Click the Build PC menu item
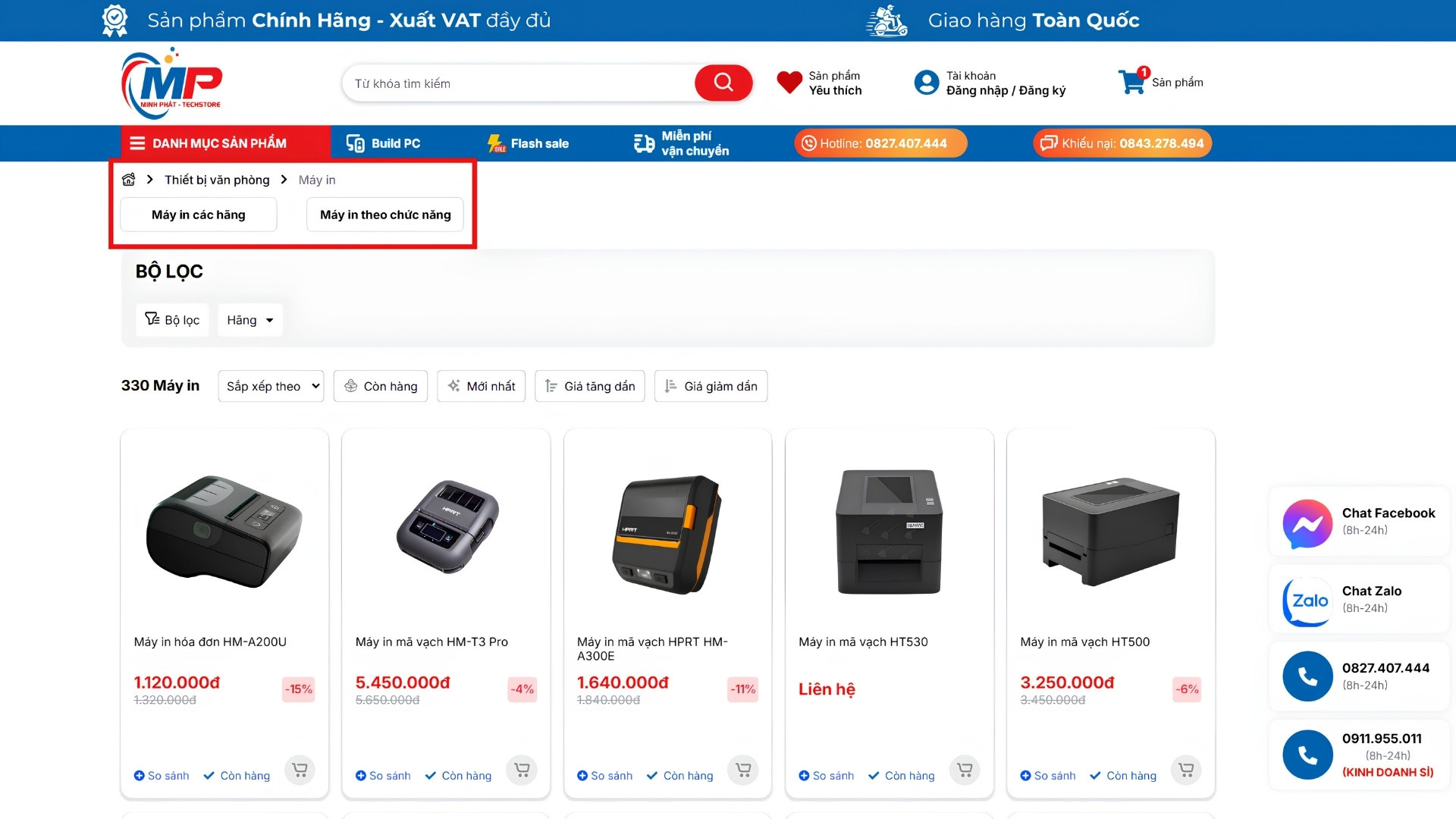 [x=383, y=143]
